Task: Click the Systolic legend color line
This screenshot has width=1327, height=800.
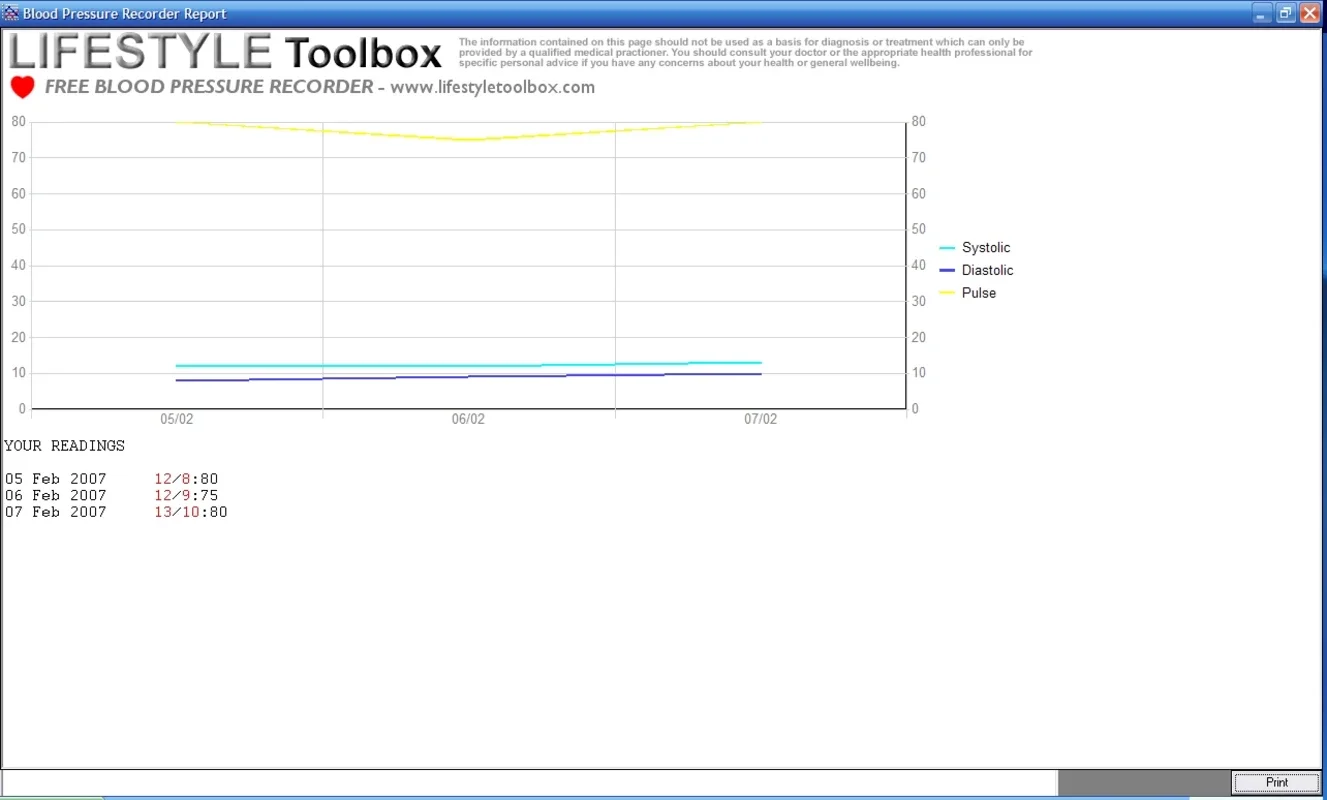Action: tap(947, 248)
